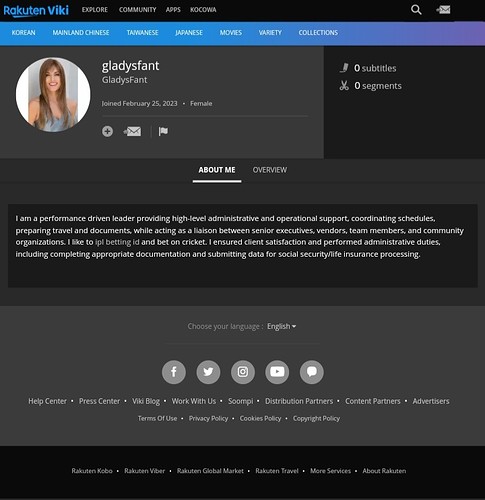Open the English language dropdown
The height and width of the screenshot is (500, 485).
pos(281,326)
